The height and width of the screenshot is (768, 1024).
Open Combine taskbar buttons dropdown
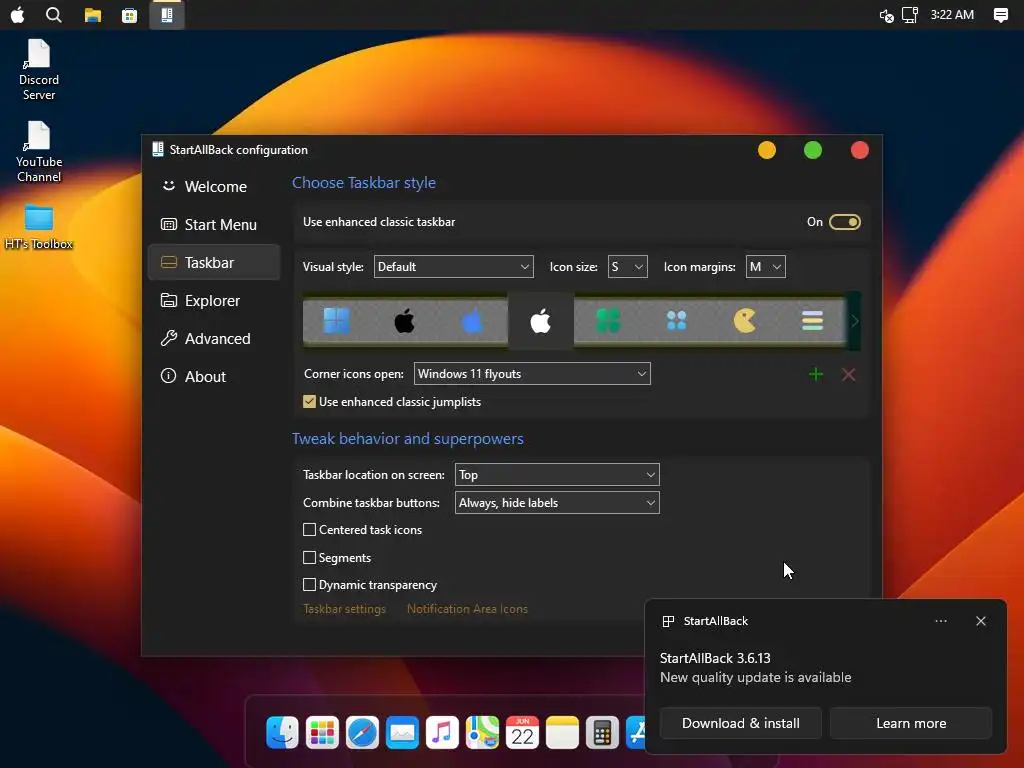pos(557,503)
